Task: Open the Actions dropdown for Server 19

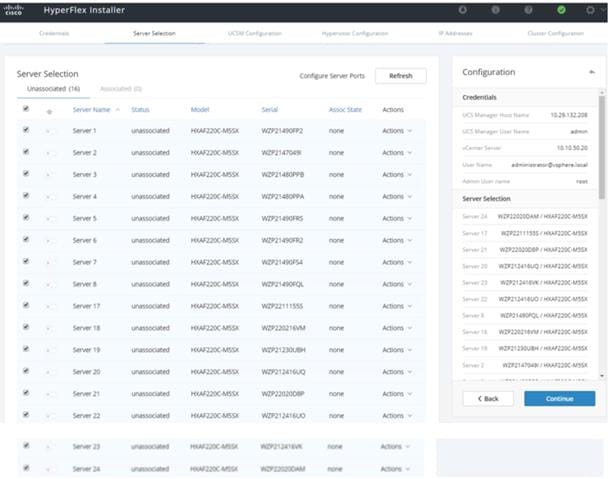Action: click(x=397, y=350)
